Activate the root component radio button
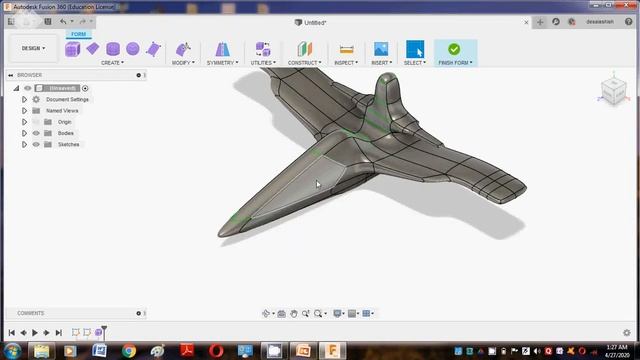The image size is (640, 360). coord(85,88)
